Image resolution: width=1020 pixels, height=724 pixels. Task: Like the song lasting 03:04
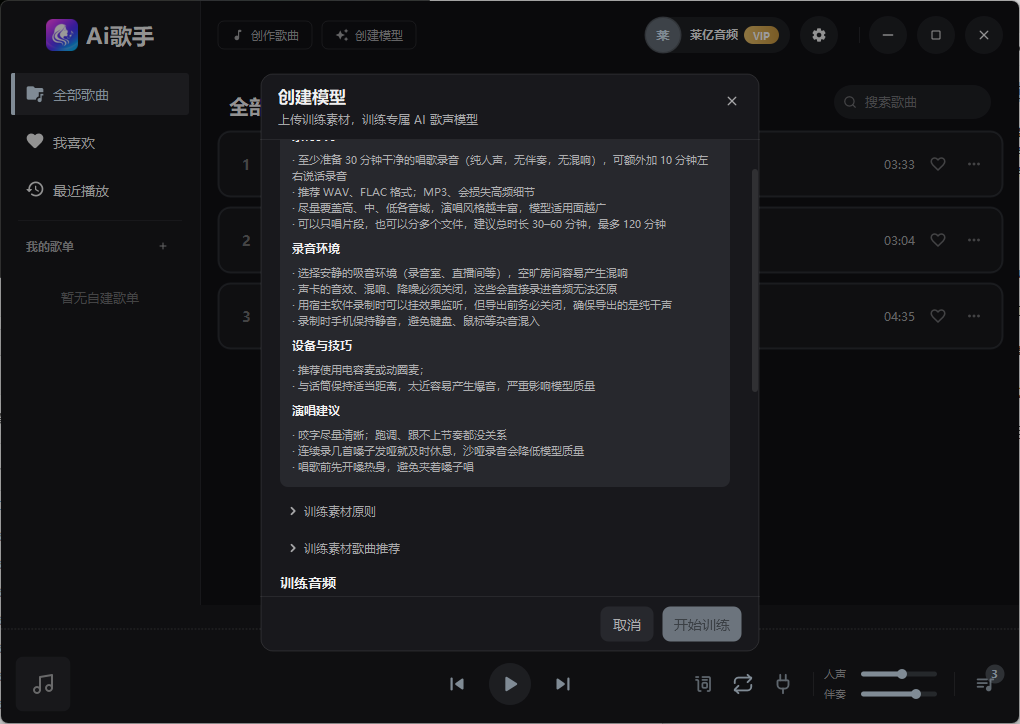pos(937,240)
